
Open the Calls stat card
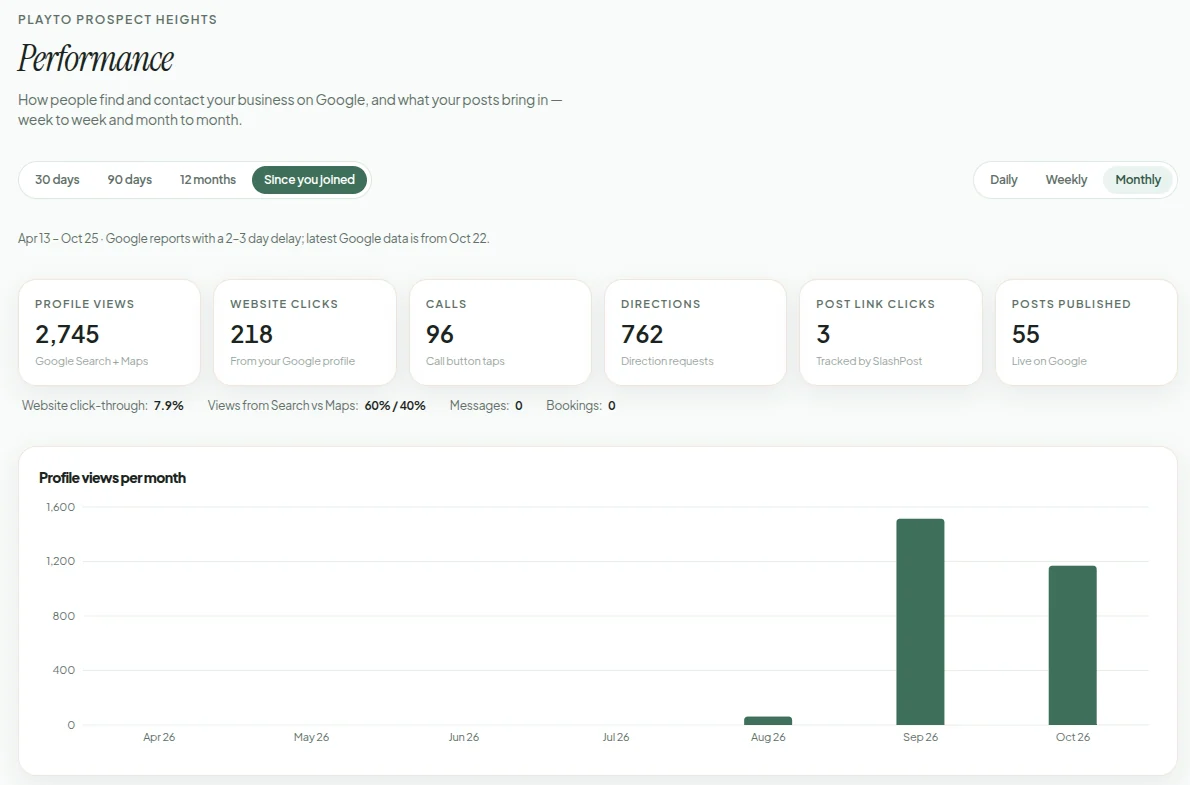pyautogui.click(x=500, y=333)
